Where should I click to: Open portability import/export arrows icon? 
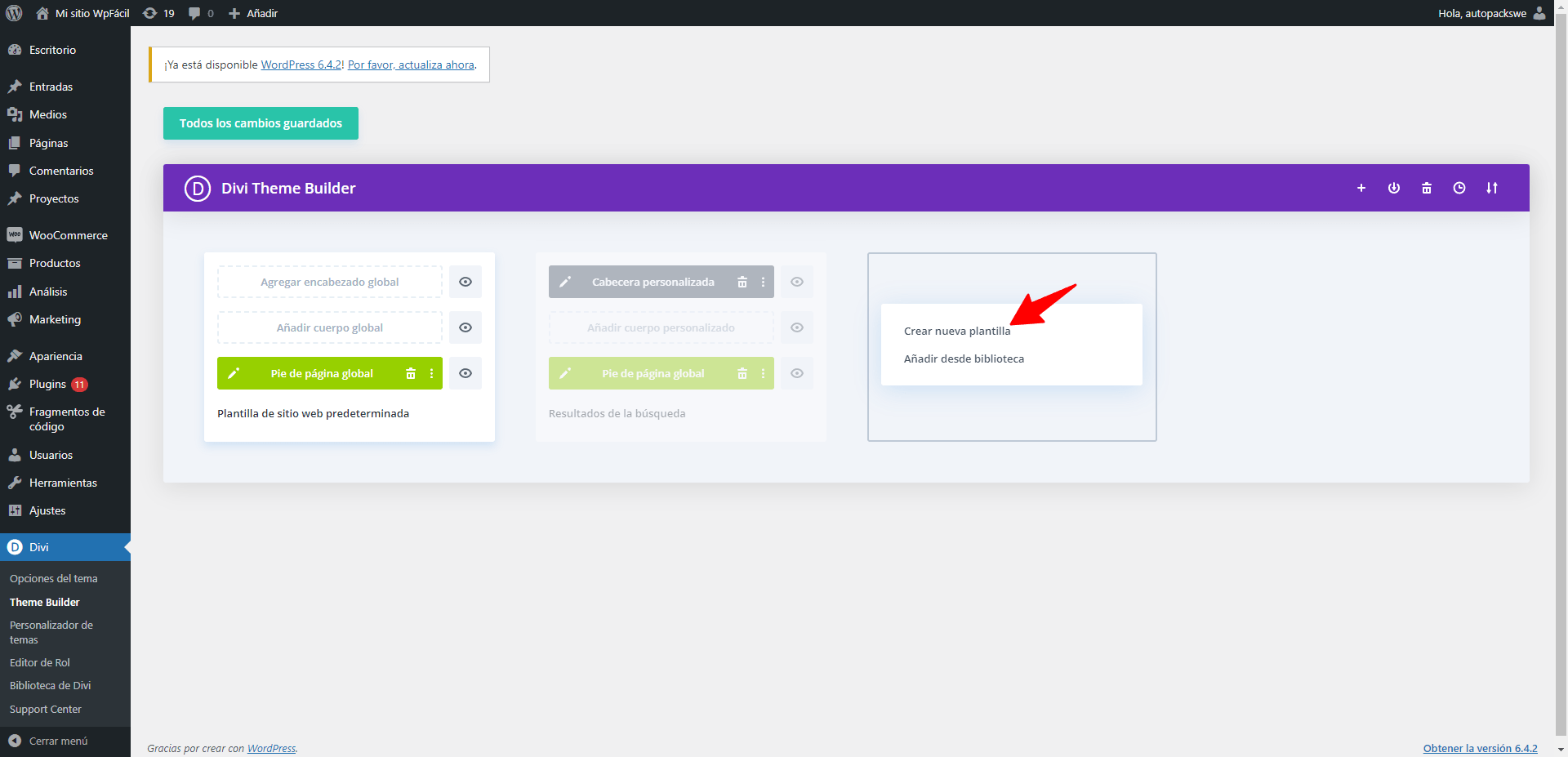(1492, 188)
